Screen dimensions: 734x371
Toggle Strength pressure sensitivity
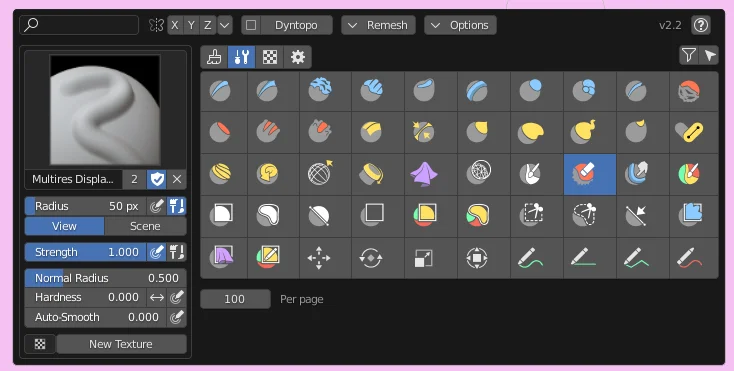pyautogui.click(x=156, y=252)
